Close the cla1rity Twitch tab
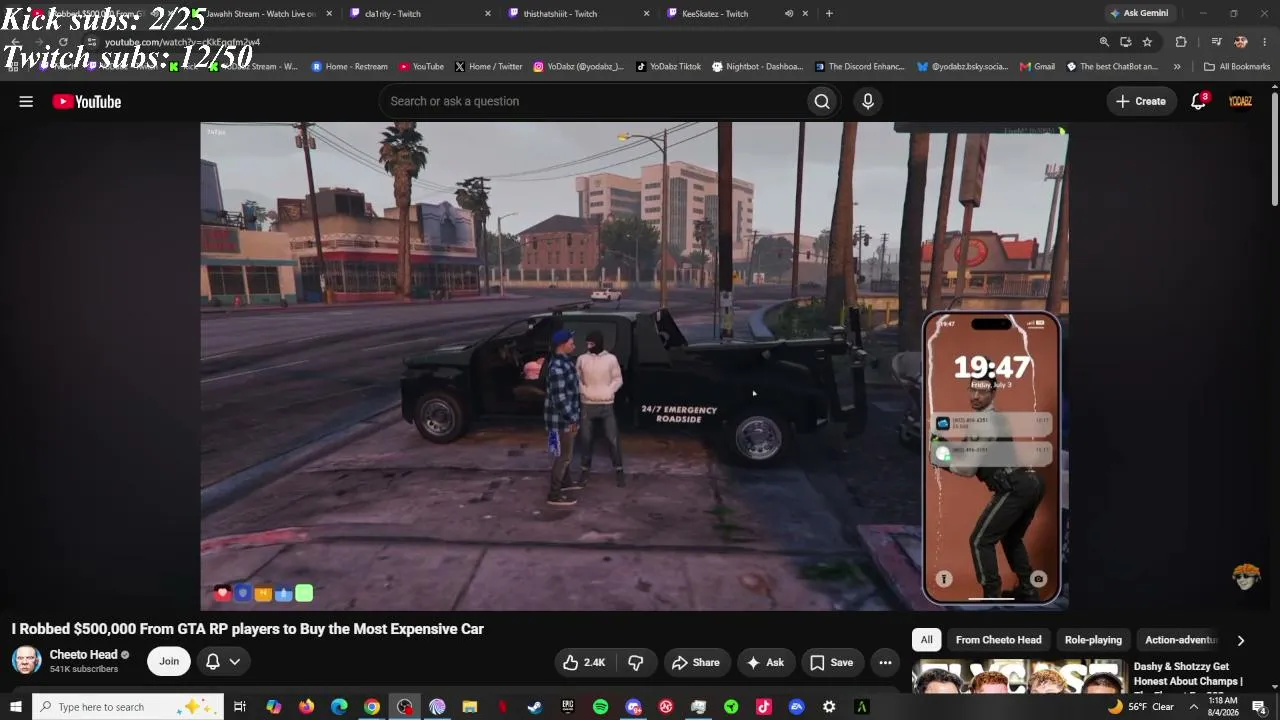Screen dimensions: 1280x720 pos(488,14)
